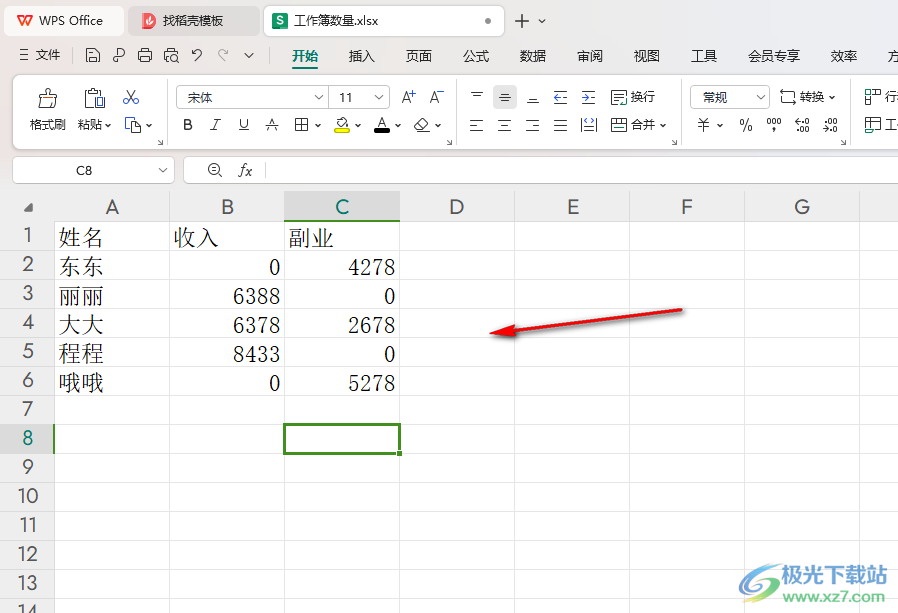This screenshot has height=613, width=898.
Task: Select the Format Painter tool
Action: point(48,109)
